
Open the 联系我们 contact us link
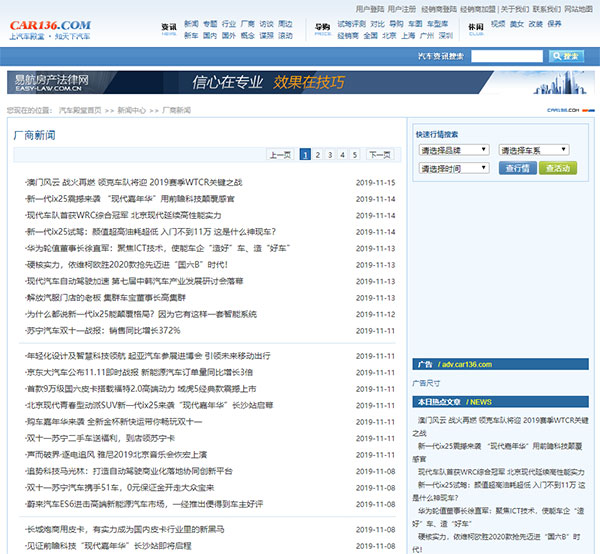546,9
